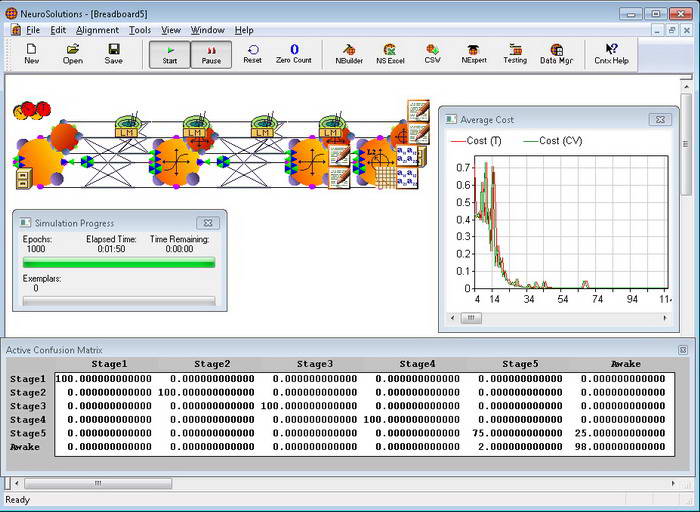Click the Cntx Help icon
700x512 pixels.
pyautogui.click(x=611, y=54)
